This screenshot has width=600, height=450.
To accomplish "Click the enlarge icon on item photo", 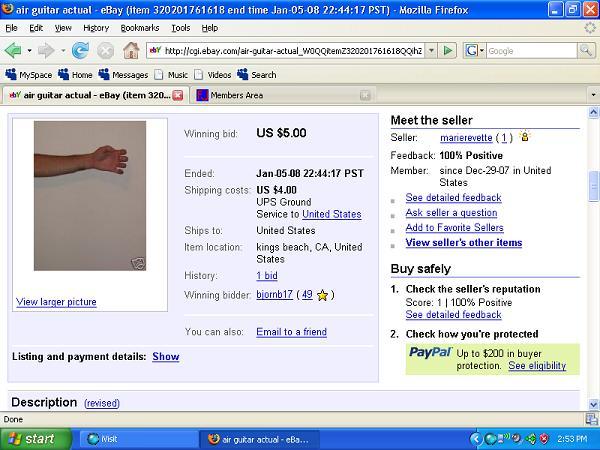I will pyautogui.click(x=138, y=263).
